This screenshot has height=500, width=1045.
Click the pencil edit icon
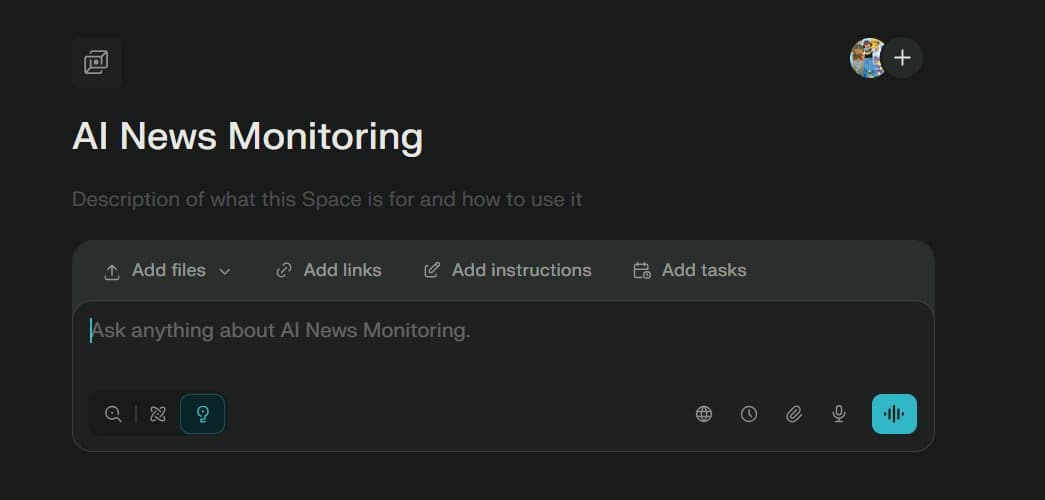(432, 270)
